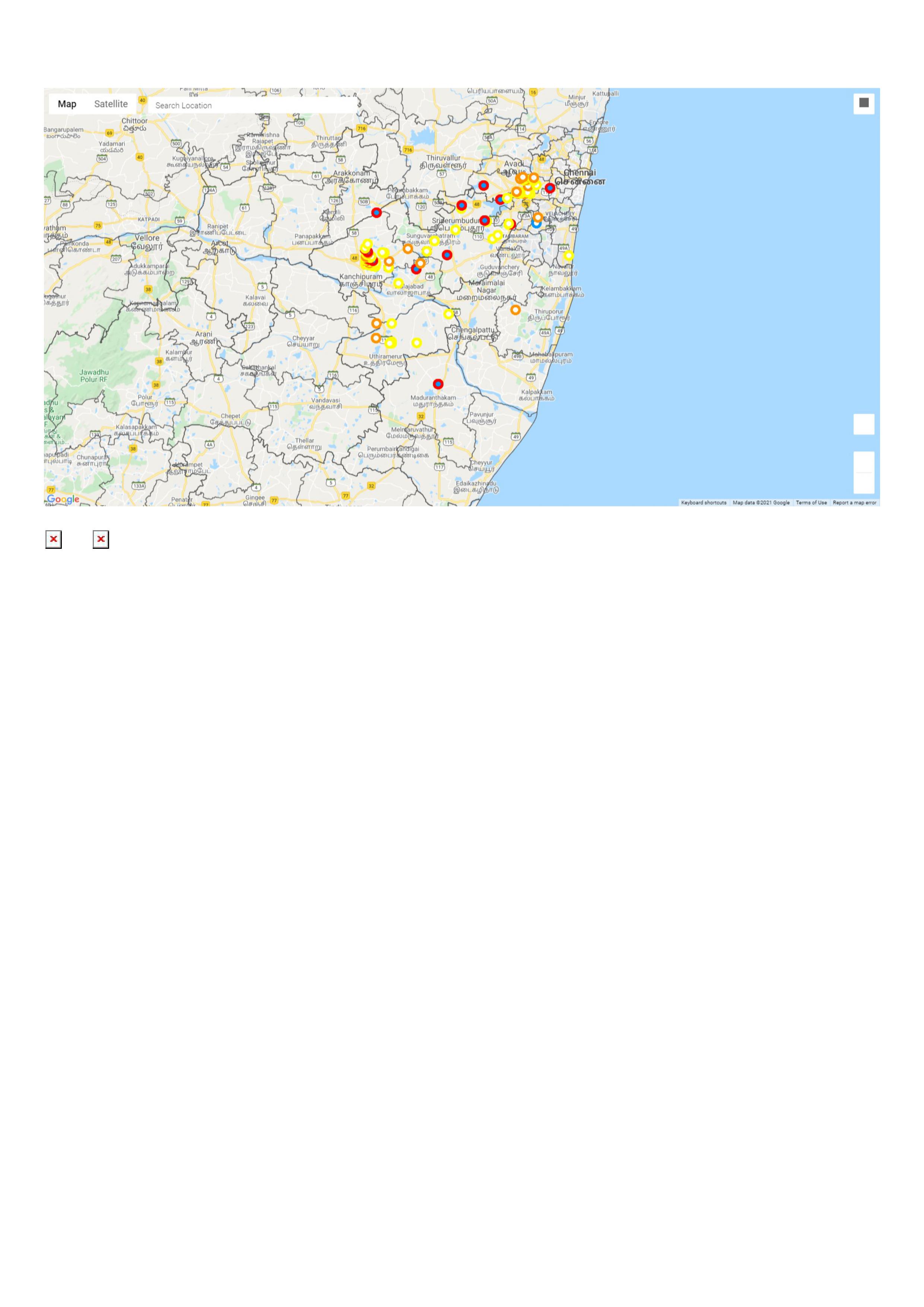Click the Kanchipuram city label
Viewport: 924px width, 1307px height.
pyautogui.click(x=361, y=280)
